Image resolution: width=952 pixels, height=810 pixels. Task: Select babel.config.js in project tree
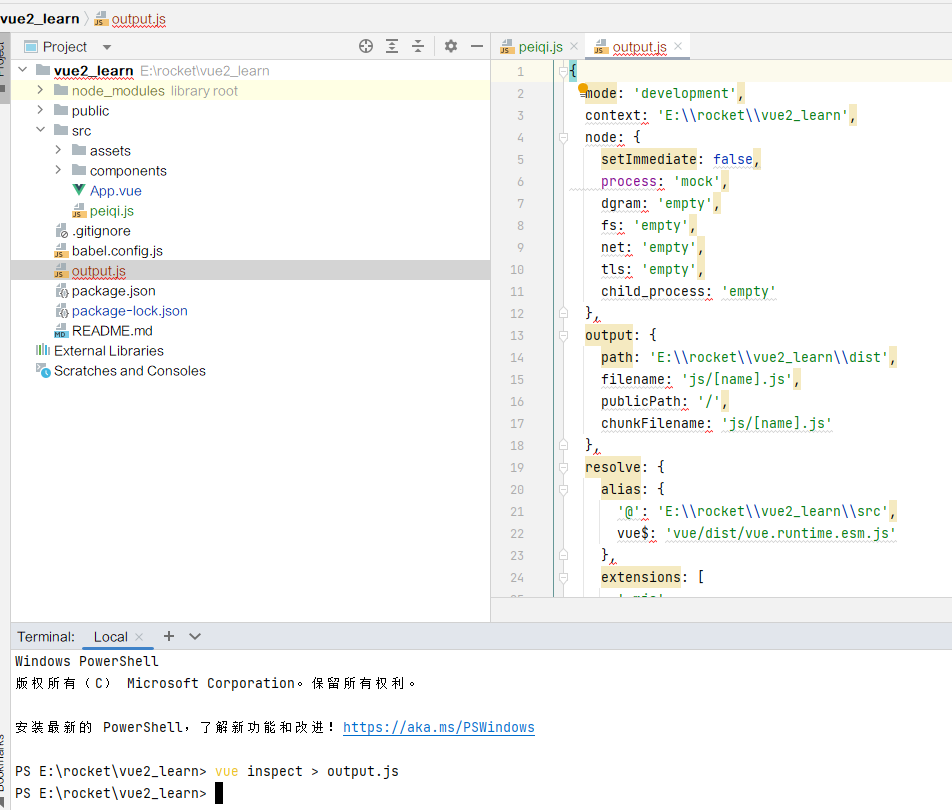(x=117, y=251)
